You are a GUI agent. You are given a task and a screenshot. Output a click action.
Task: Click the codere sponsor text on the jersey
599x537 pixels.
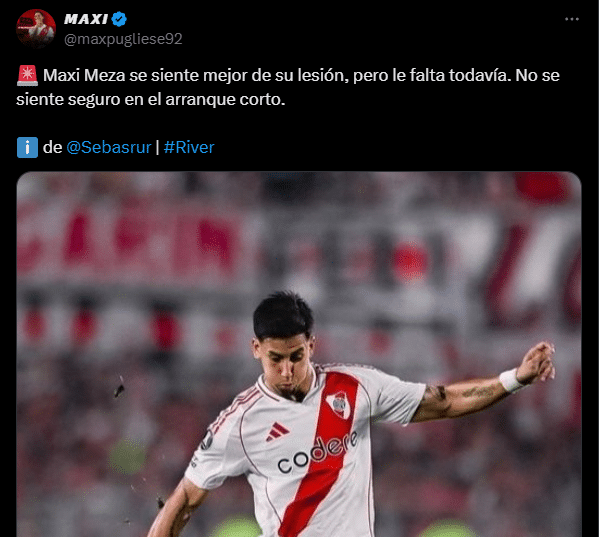click(317, 452)
